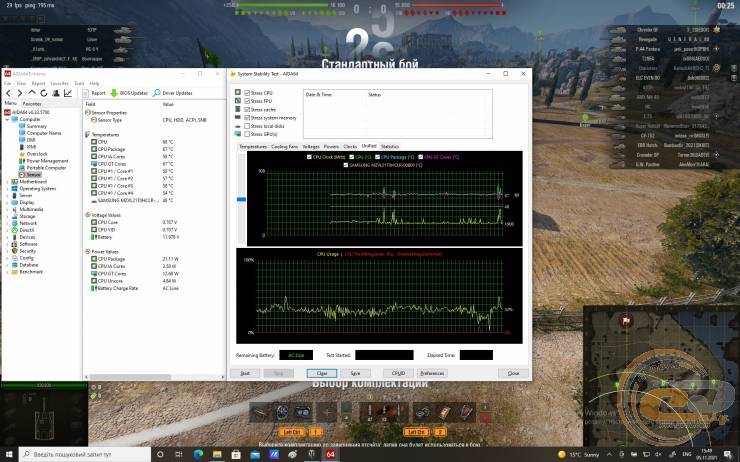Collapse the Computer tree node
The height and width of the screenshot is (462, 740).
click(x=7, y=119)
